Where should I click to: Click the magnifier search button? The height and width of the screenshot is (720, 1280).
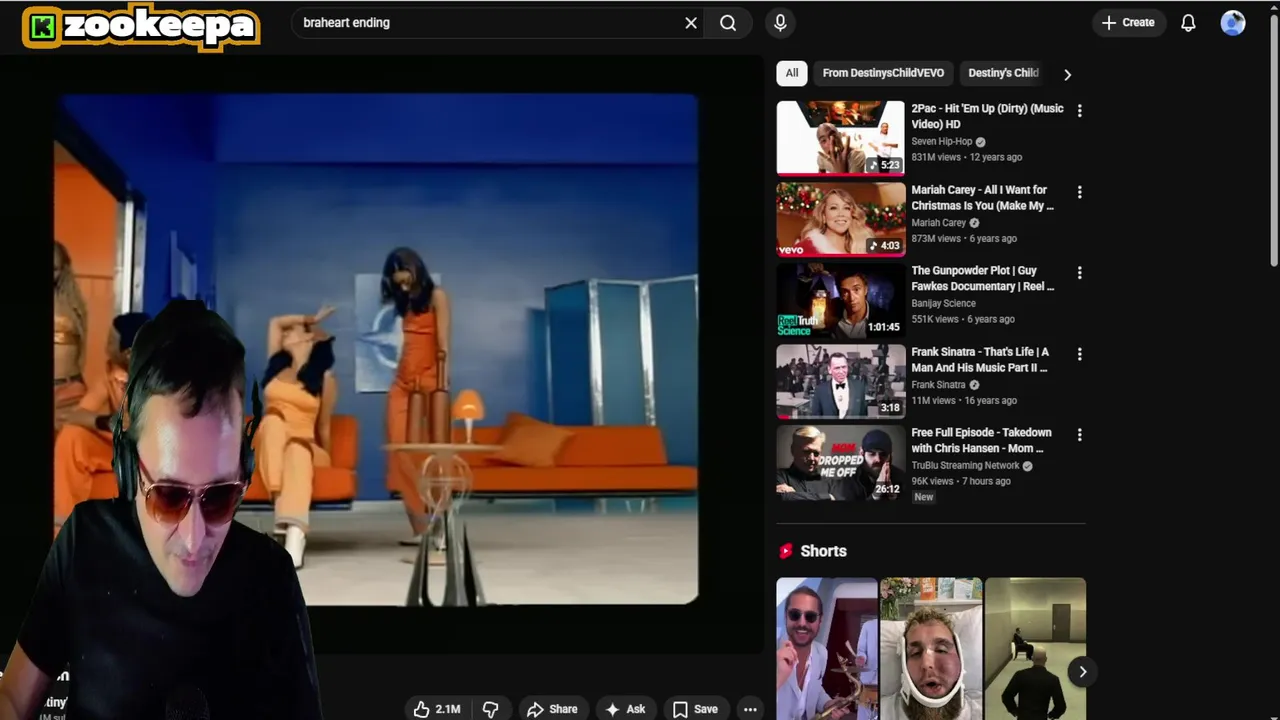click(728, 23)
